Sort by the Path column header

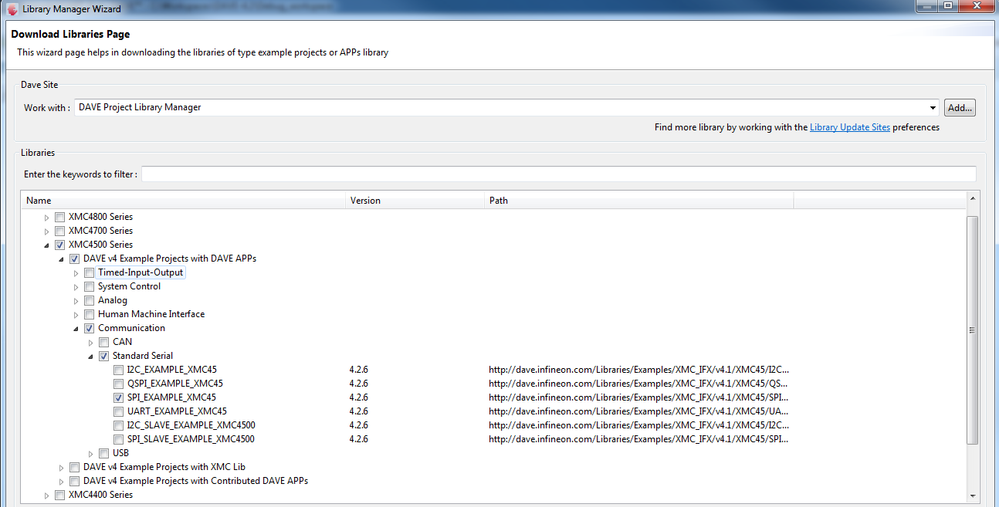pyautogui.click(x=639, y=200)
